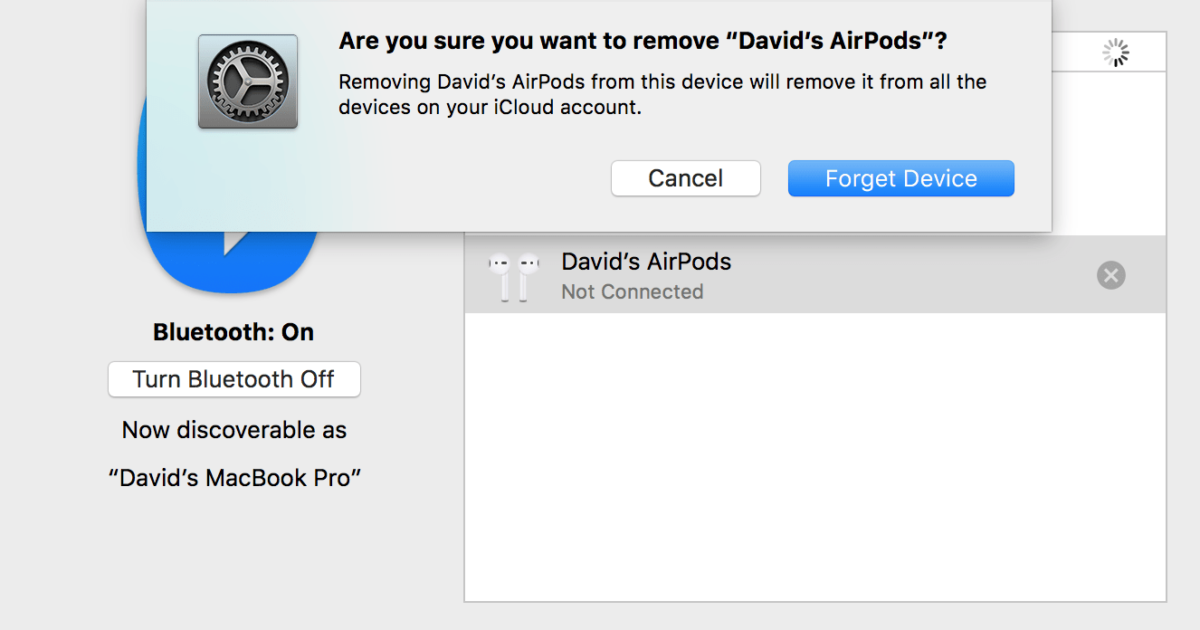Click the Not Connected status text
The height and width of the screenshot is (630, 1200).
pyautogui.click(x=632, y=292)
